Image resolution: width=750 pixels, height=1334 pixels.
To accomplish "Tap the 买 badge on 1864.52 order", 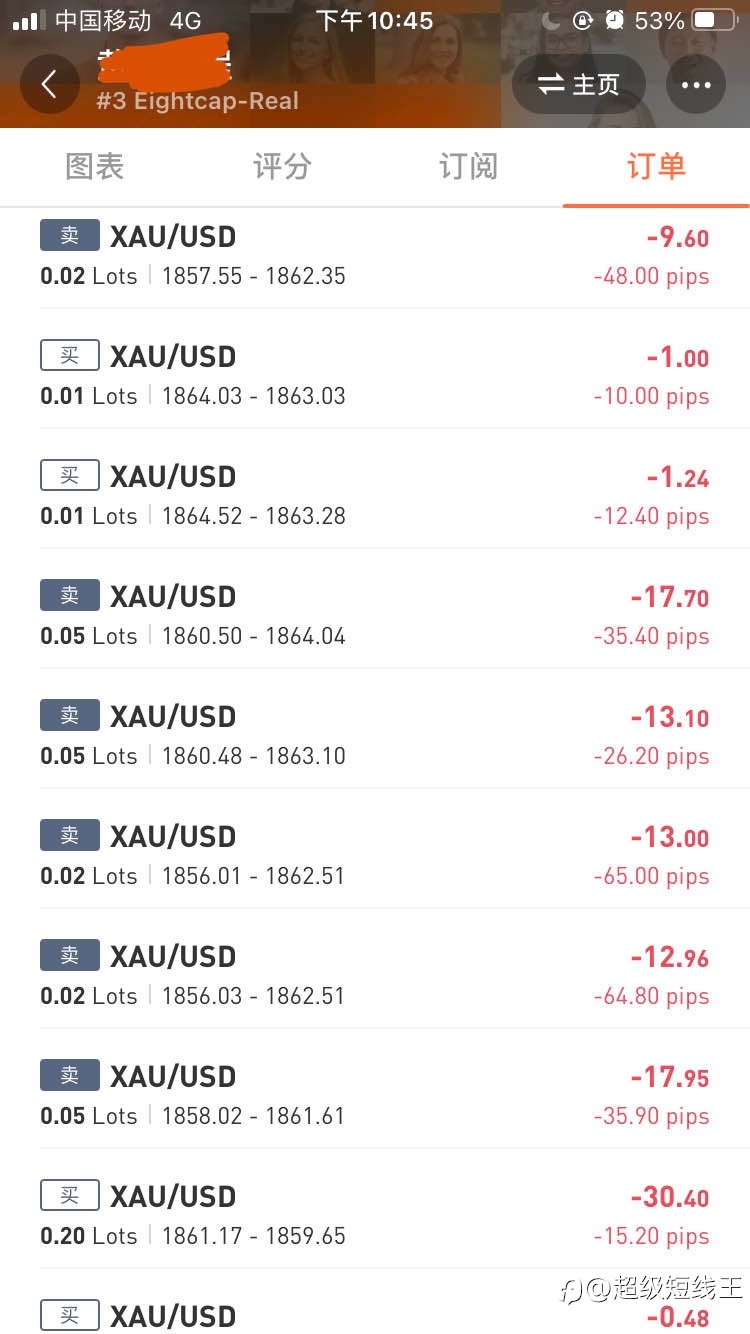I will (70, 475).
